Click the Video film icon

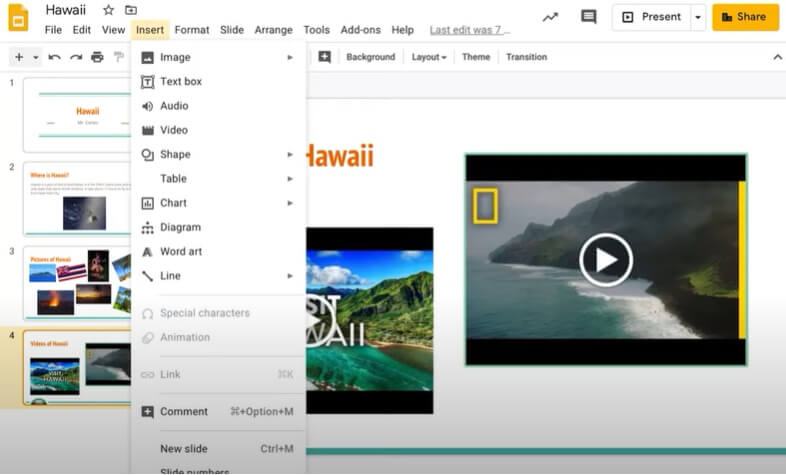tap(147, 130)
